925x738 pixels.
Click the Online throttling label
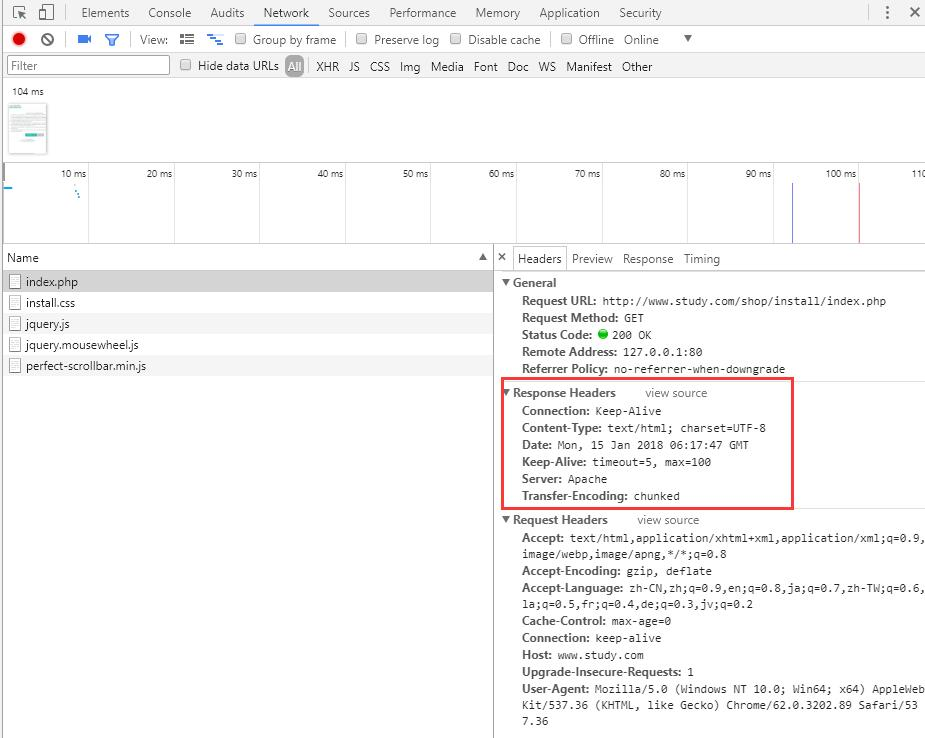[x=641, y=40]
